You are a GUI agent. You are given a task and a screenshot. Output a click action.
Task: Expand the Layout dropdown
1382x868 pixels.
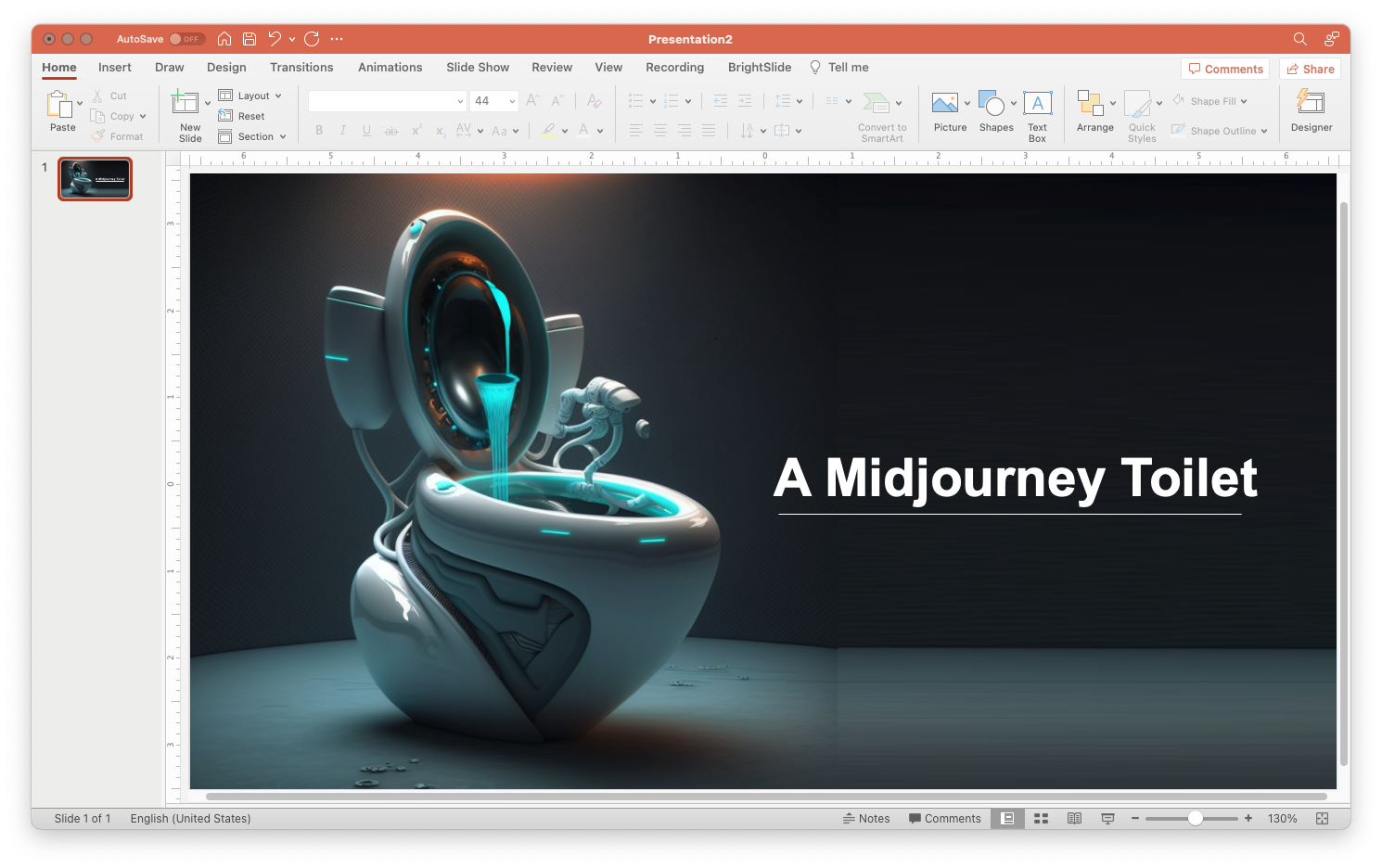(277, 96)
